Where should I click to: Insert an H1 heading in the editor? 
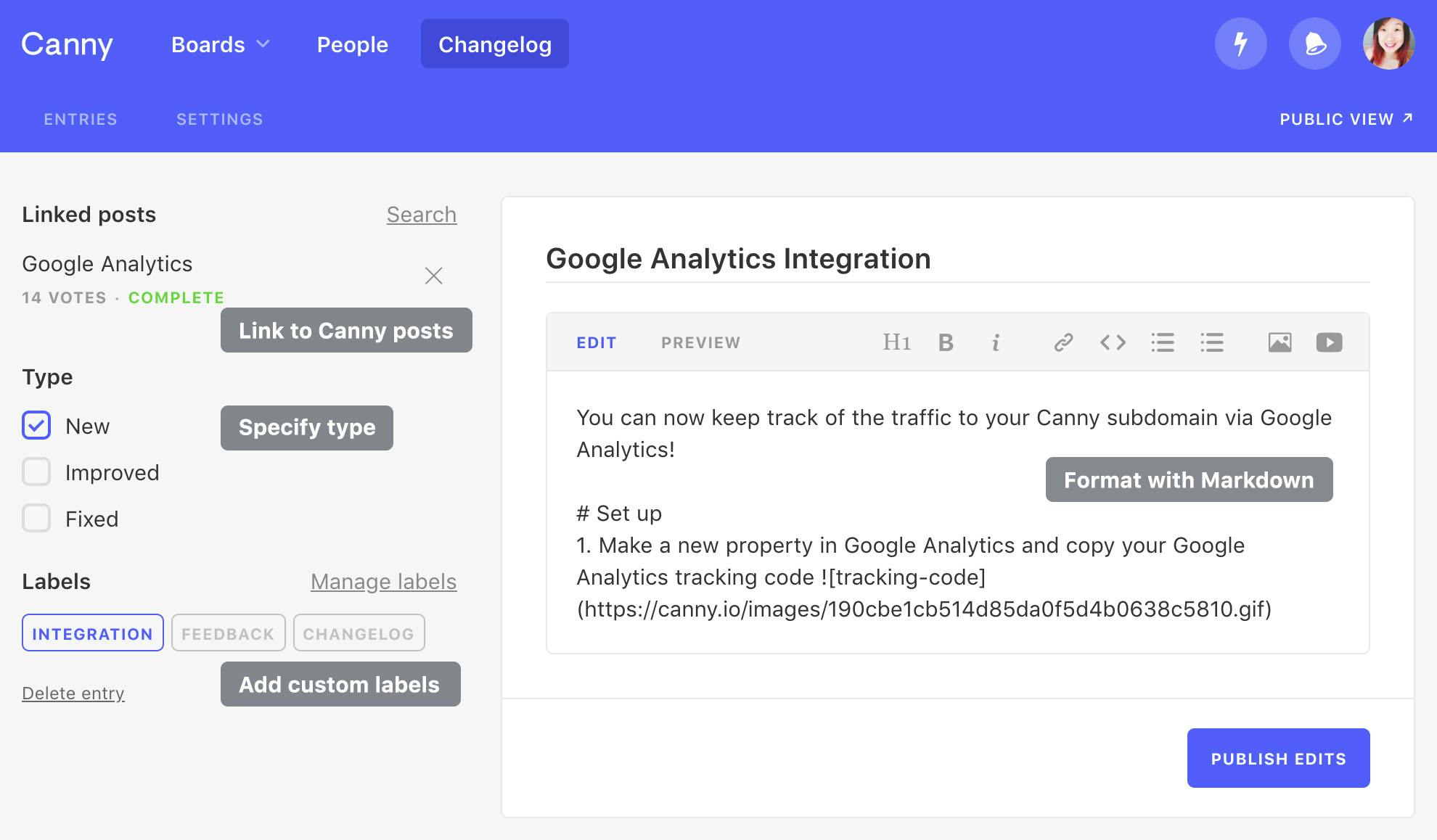[896, 342]
